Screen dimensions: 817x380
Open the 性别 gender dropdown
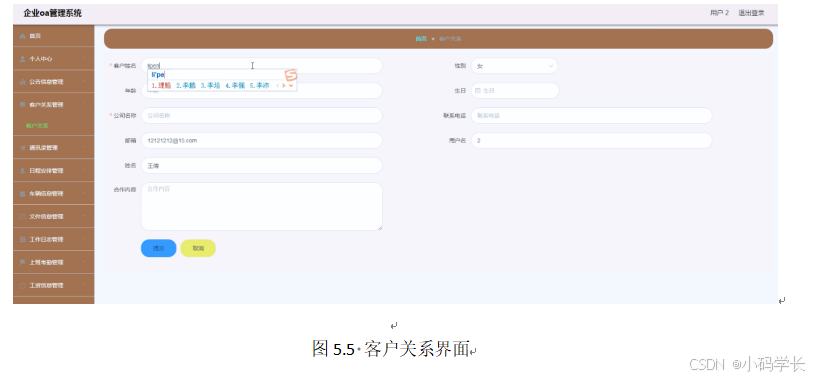514,66
